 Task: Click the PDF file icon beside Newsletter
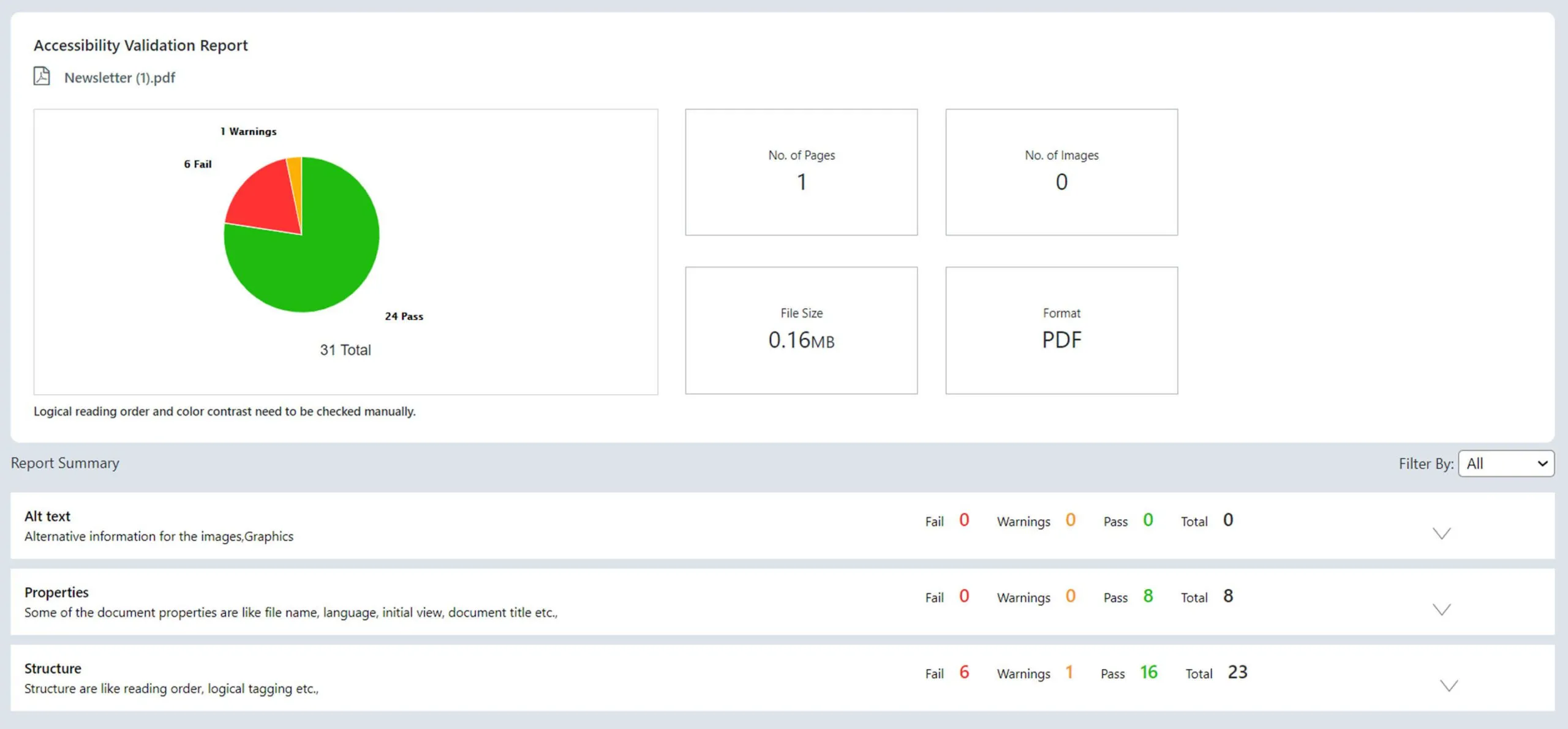(x=42, y=77)
